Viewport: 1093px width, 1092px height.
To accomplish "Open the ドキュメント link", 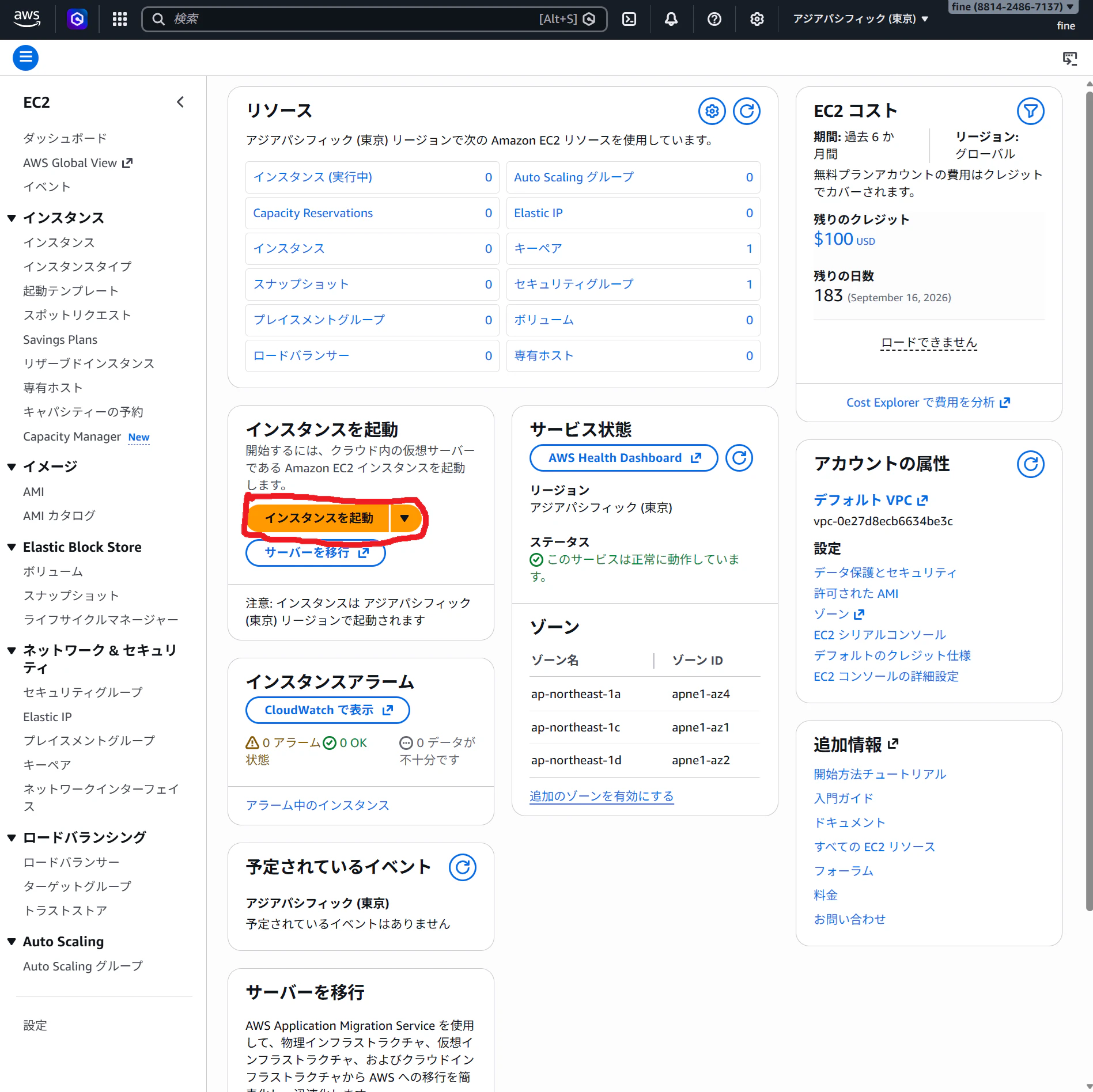I will tap(849, 822).
